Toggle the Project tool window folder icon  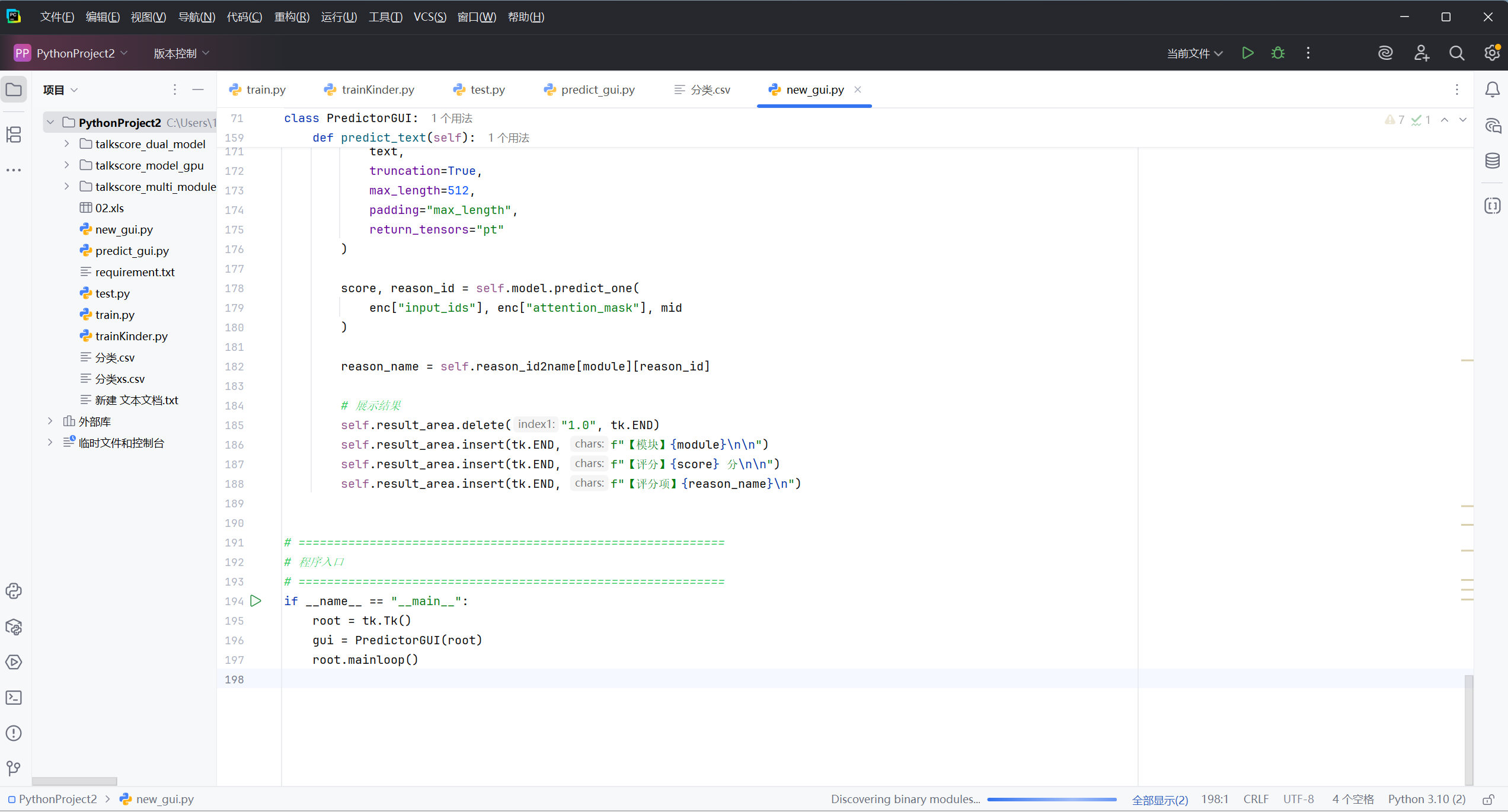click(14, 89)
